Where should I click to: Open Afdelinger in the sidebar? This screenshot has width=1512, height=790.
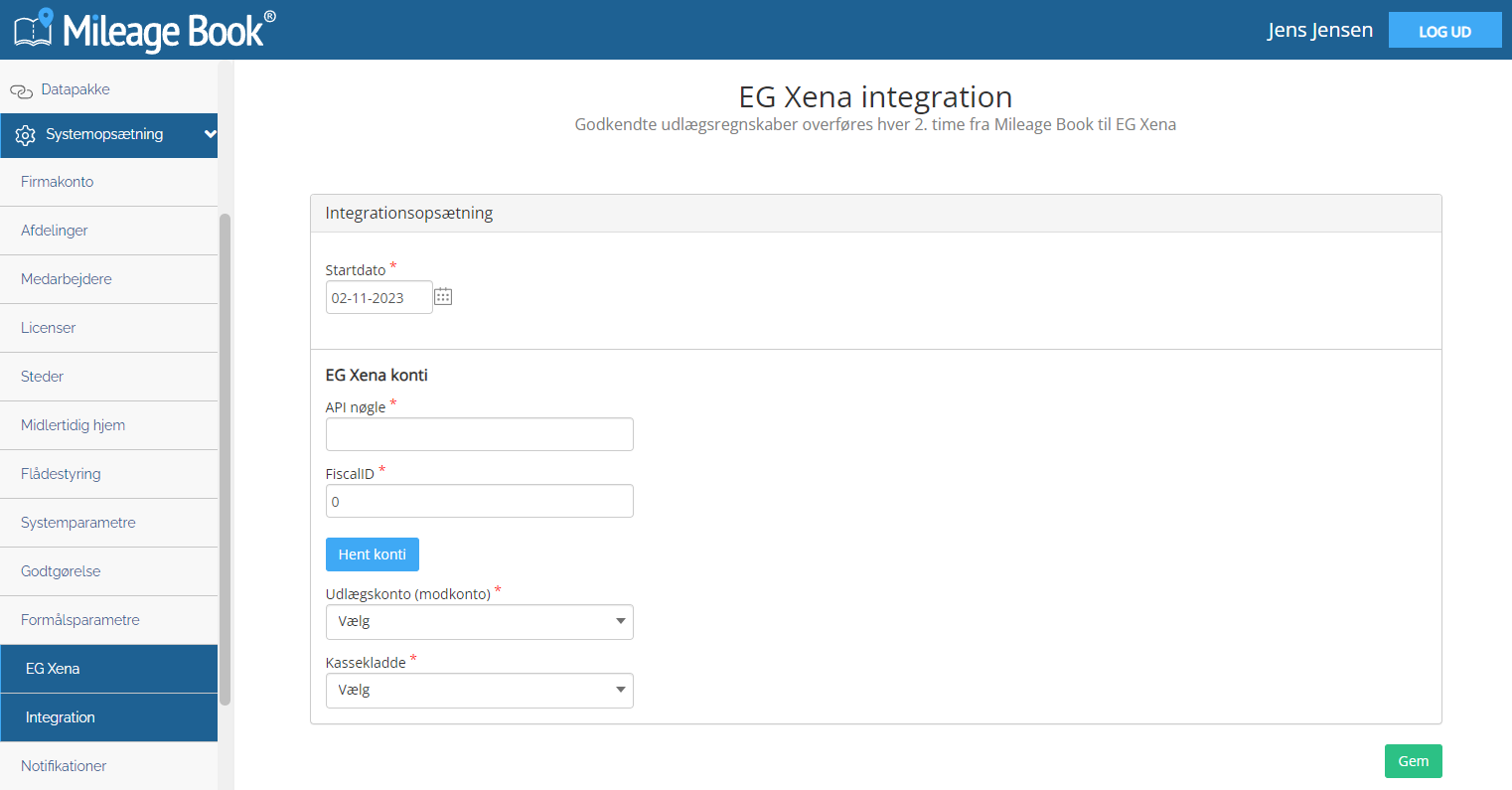109,231
